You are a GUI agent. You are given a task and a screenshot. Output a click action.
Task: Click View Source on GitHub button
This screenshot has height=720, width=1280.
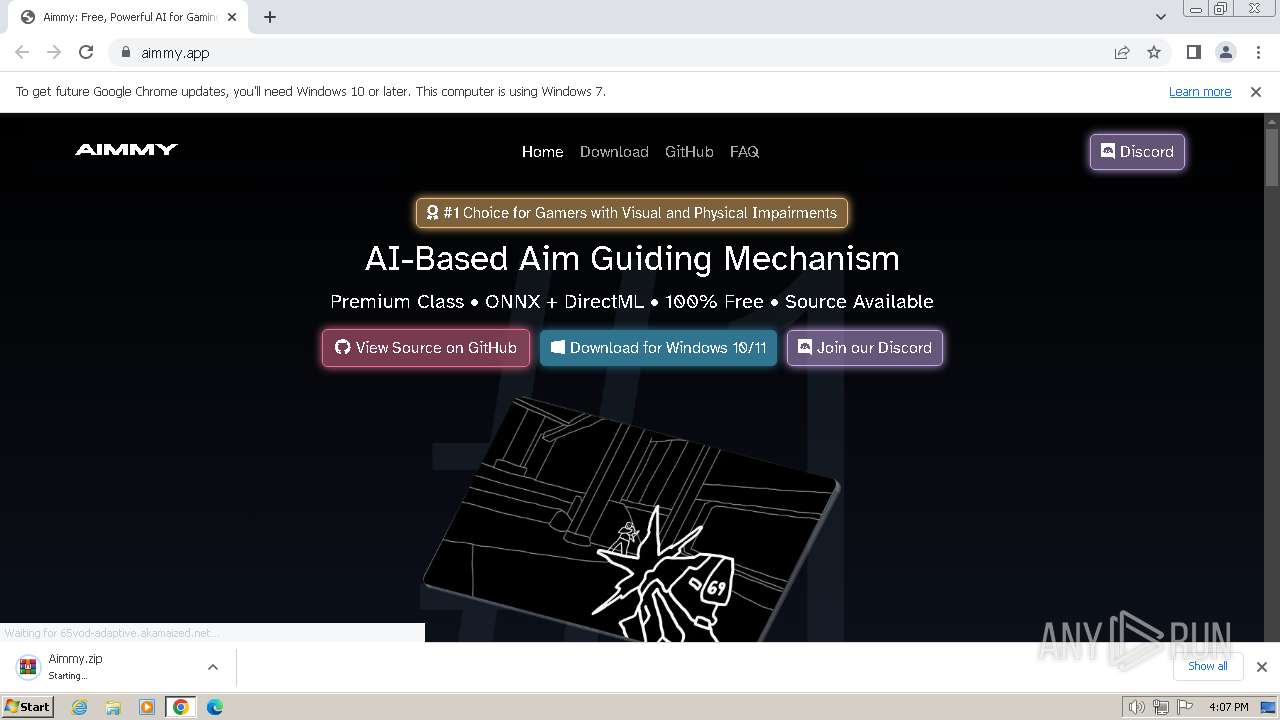coord(426,348)
